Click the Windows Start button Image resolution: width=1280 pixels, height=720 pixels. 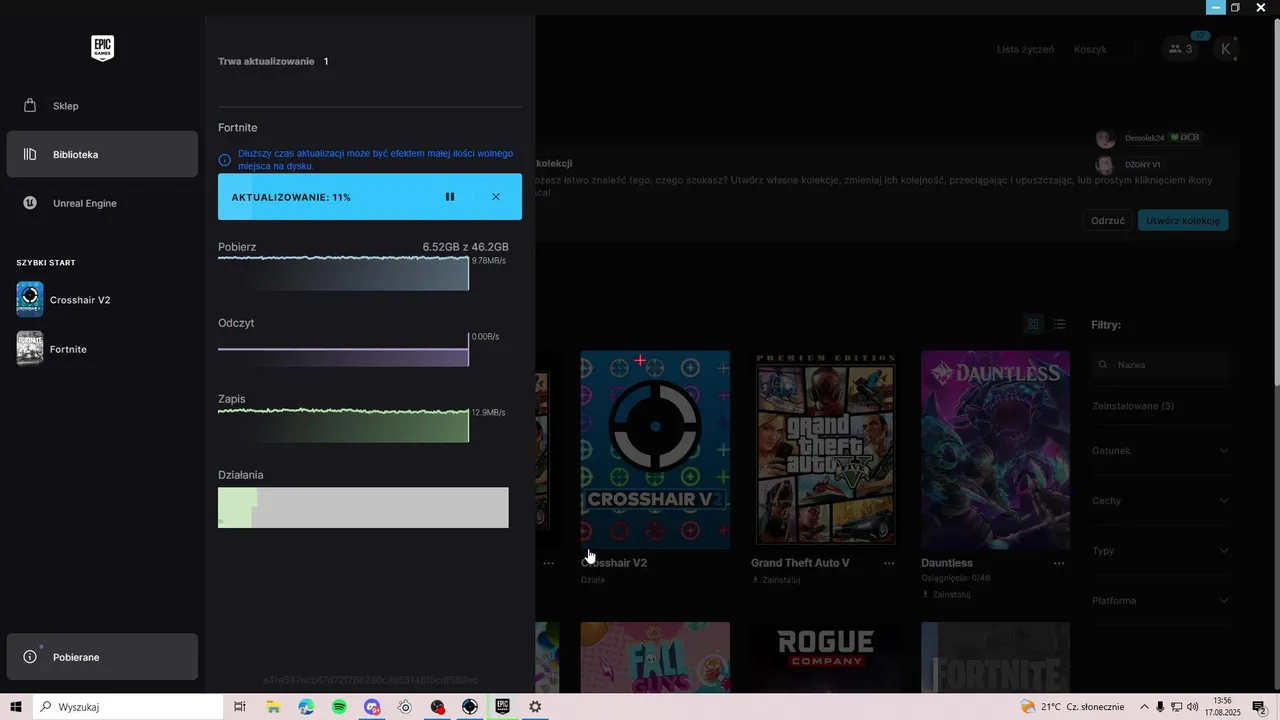[16, 707]
